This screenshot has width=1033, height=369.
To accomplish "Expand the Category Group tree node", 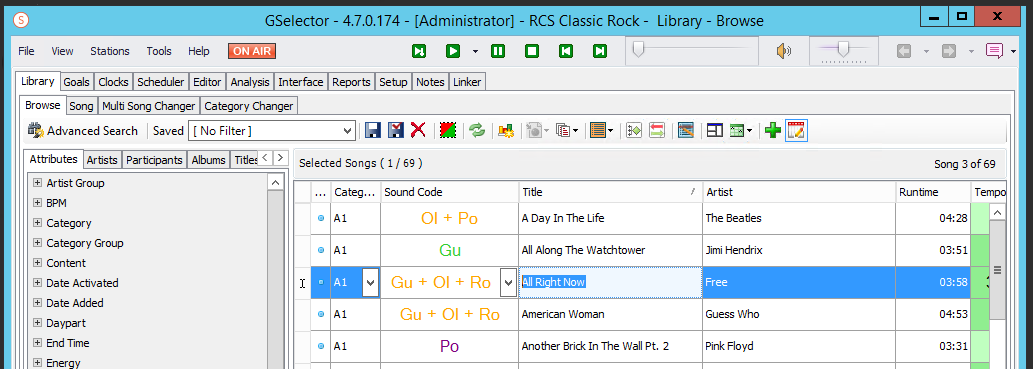I will (x=38, y=243).
